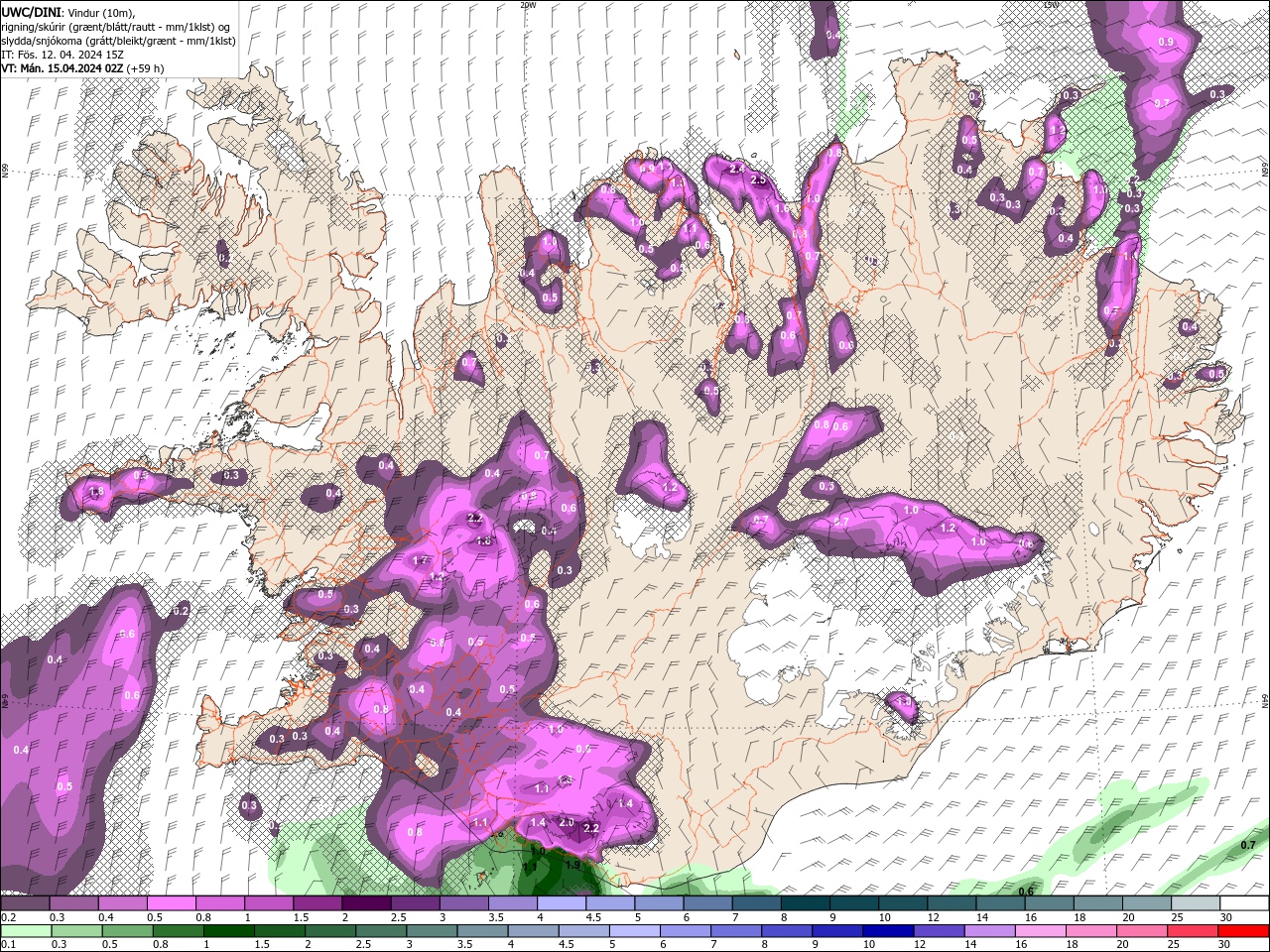Screen dimensions: 1270x952
Task: Pick the lavender 4 swatch in upper scale
Action: tap(561, 903)
